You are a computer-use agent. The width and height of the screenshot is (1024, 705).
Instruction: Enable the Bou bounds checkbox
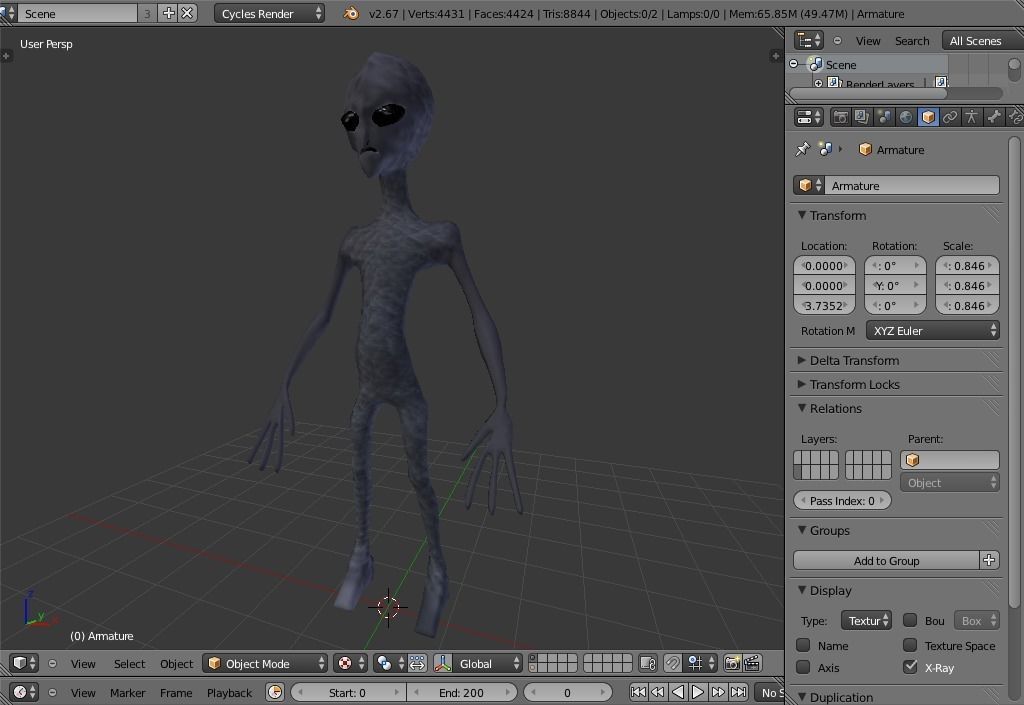[910, 620]
